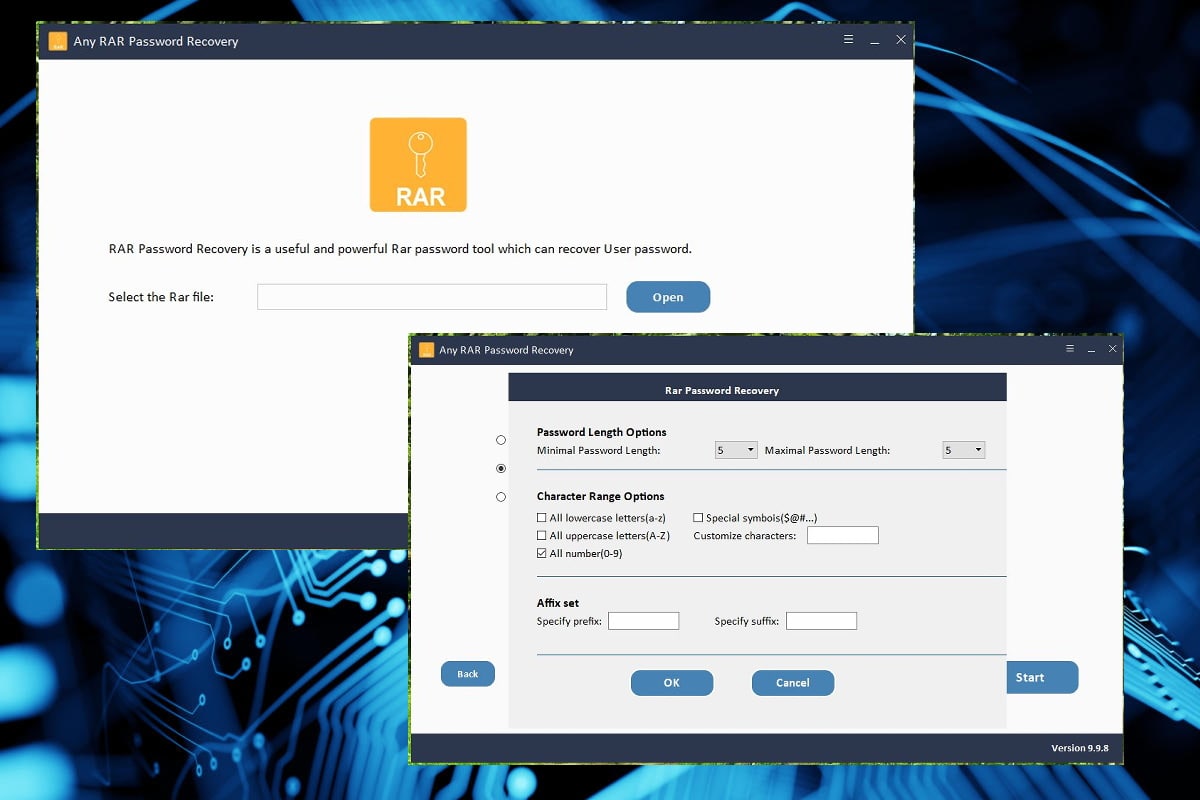Click the Affix set heading

point(558,603)
